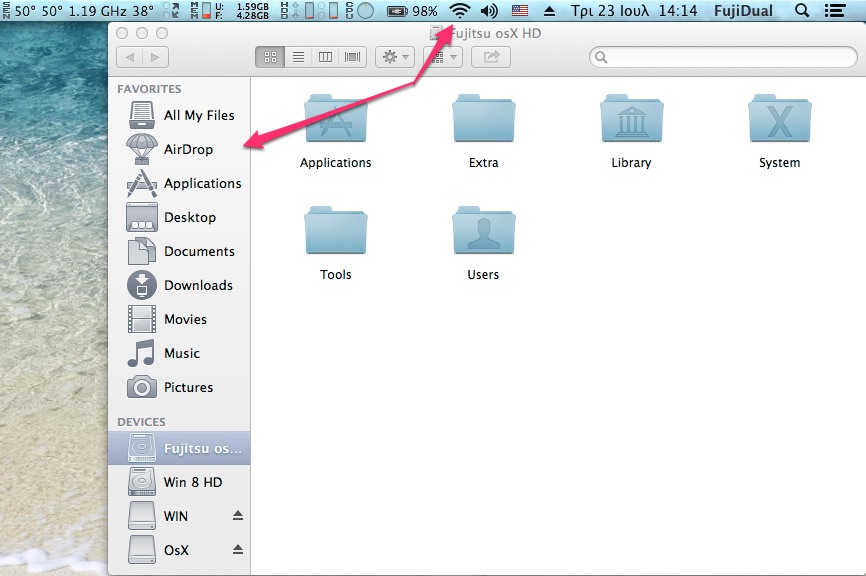Open the volume menu bar icon
Viewport: 866px width, 576px height.
[489, 10]
